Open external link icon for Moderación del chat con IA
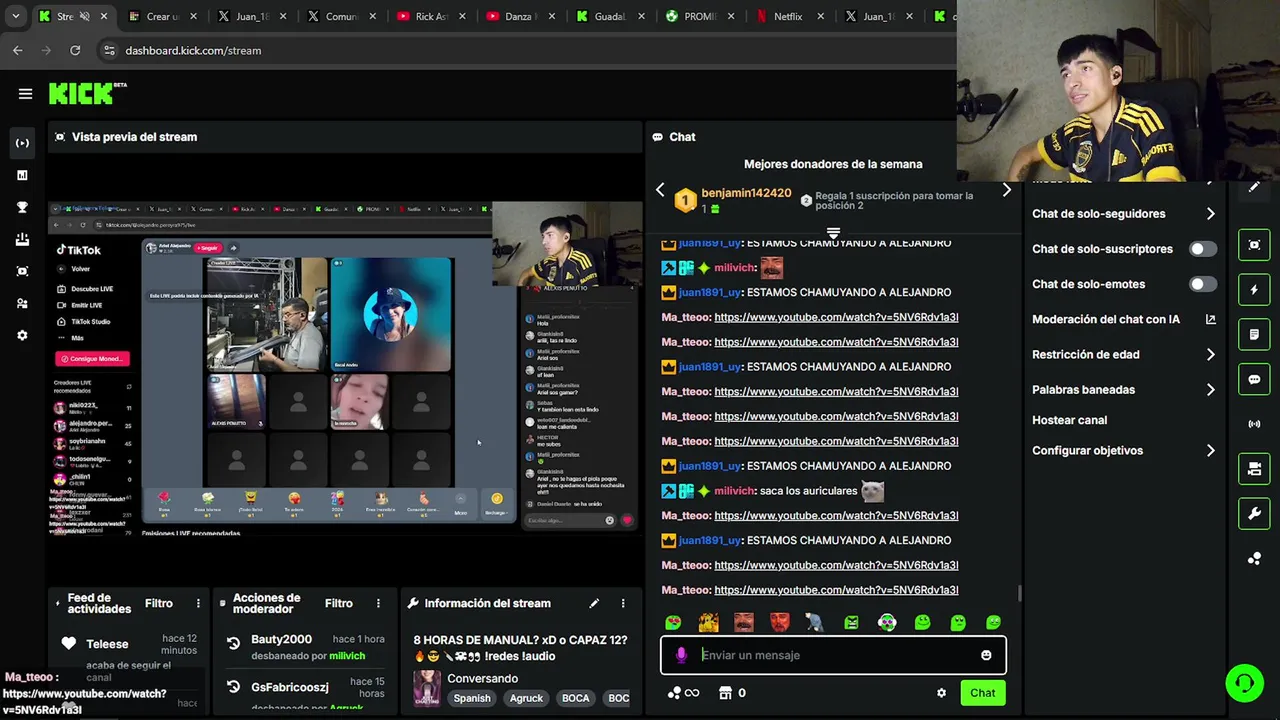 (1211, 319)
